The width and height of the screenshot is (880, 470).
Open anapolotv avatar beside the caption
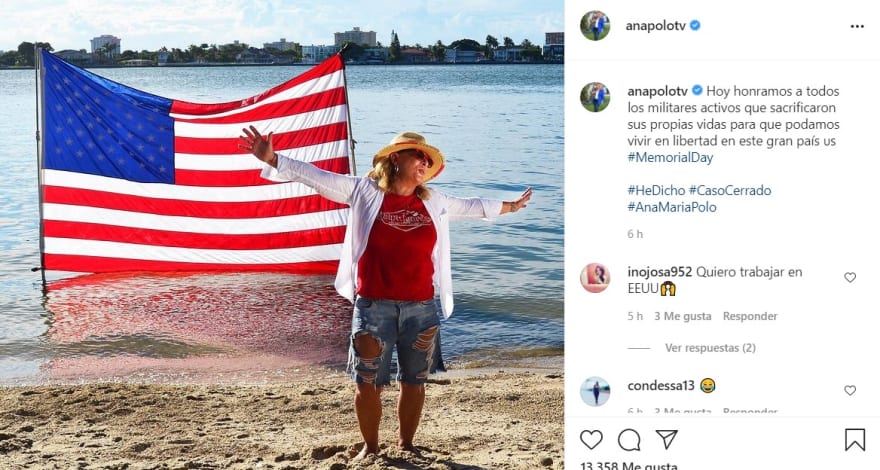(x=595, y=97)
